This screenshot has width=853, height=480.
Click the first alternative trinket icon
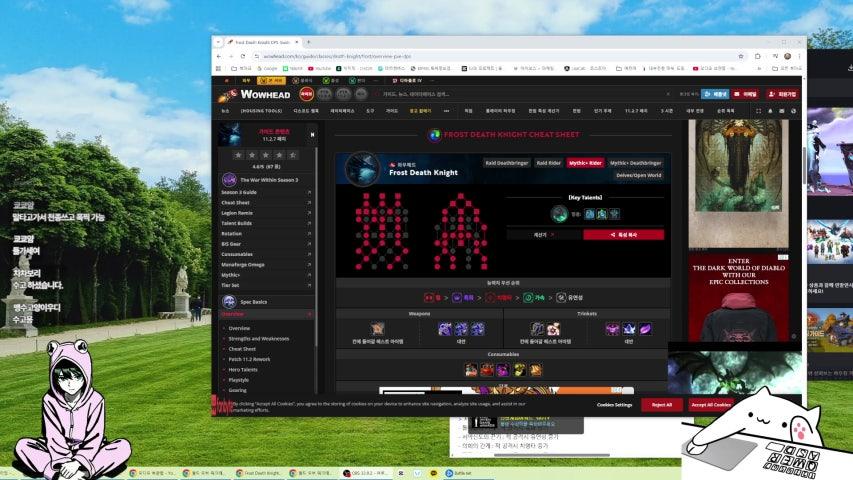tap(613, 329)
